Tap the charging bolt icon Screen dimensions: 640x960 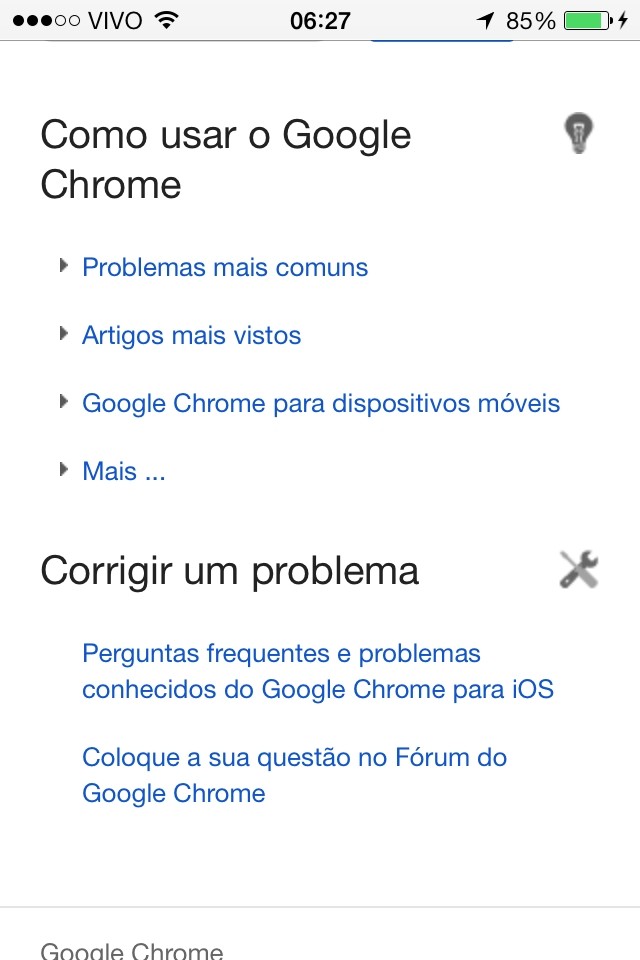623,21
